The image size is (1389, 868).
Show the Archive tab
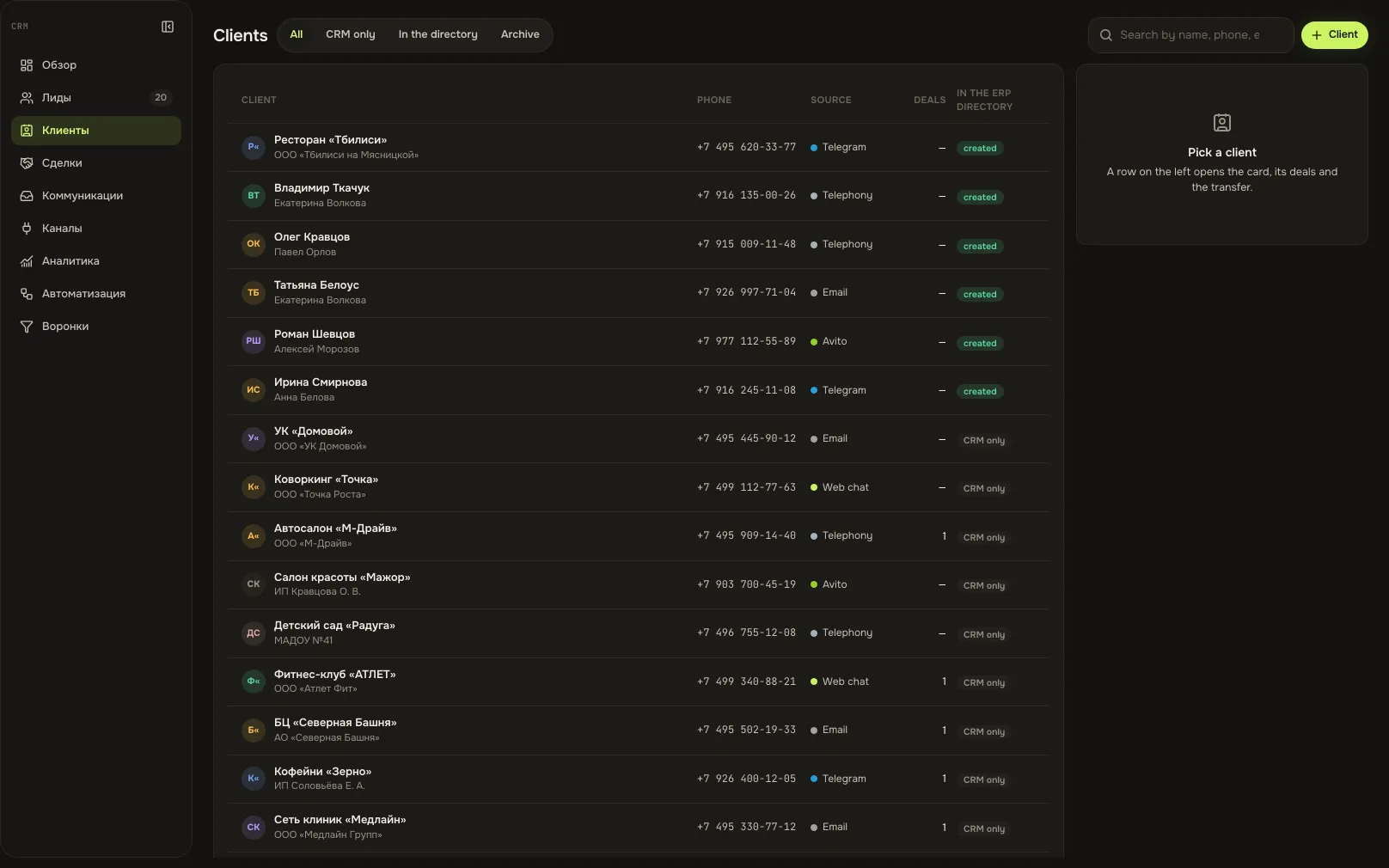520,35
